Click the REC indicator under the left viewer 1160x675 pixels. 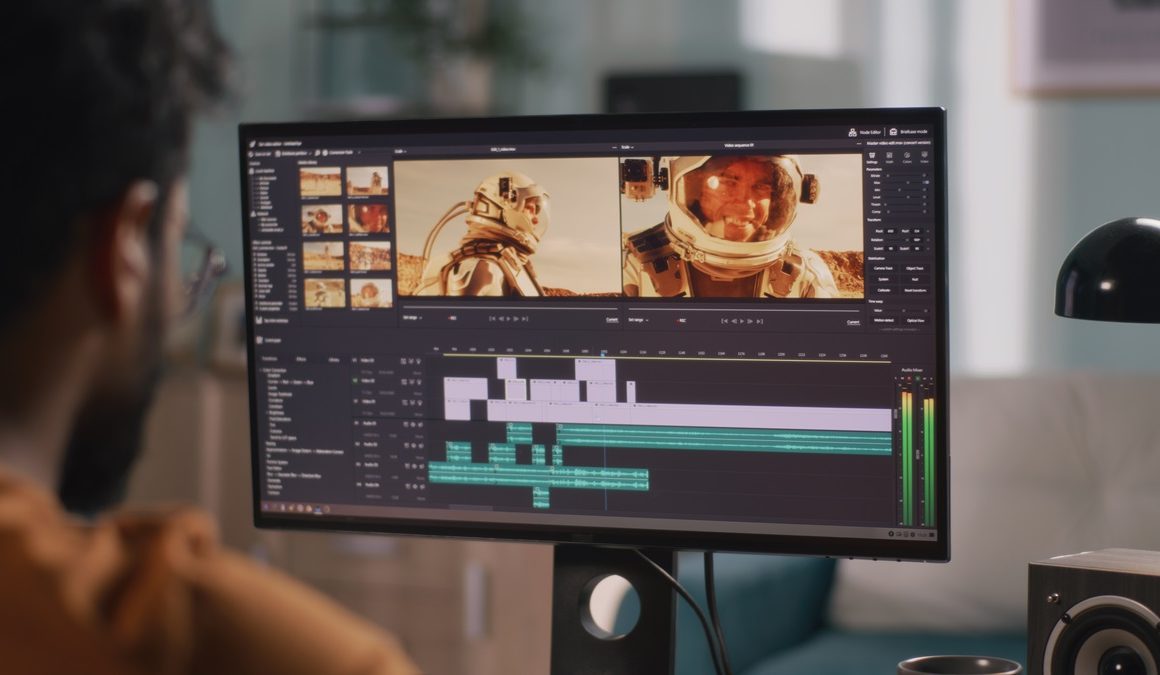point(452,319)
